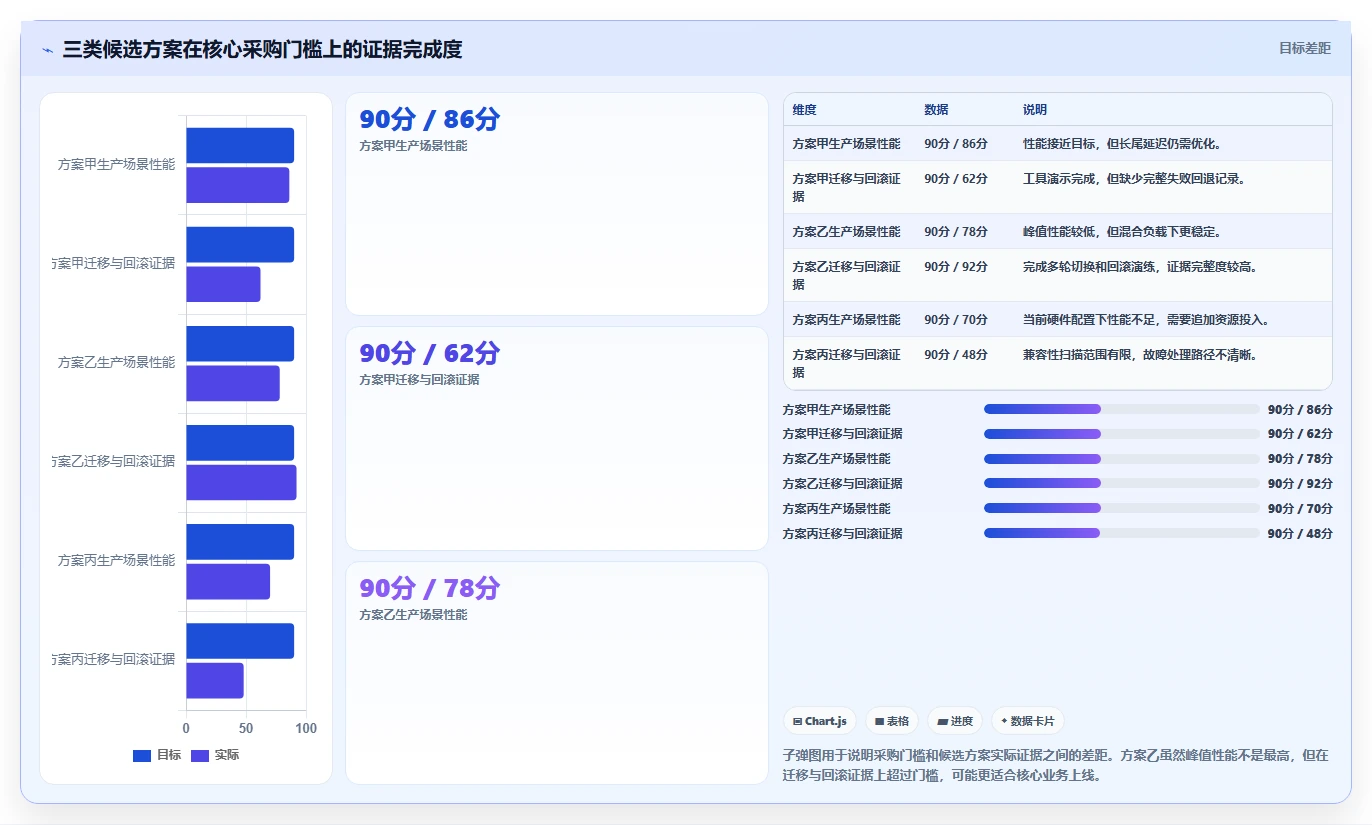Click the purple 实际 bar for 方案丙迁移与回滚证据 in chart

click(x=215, y=681)
